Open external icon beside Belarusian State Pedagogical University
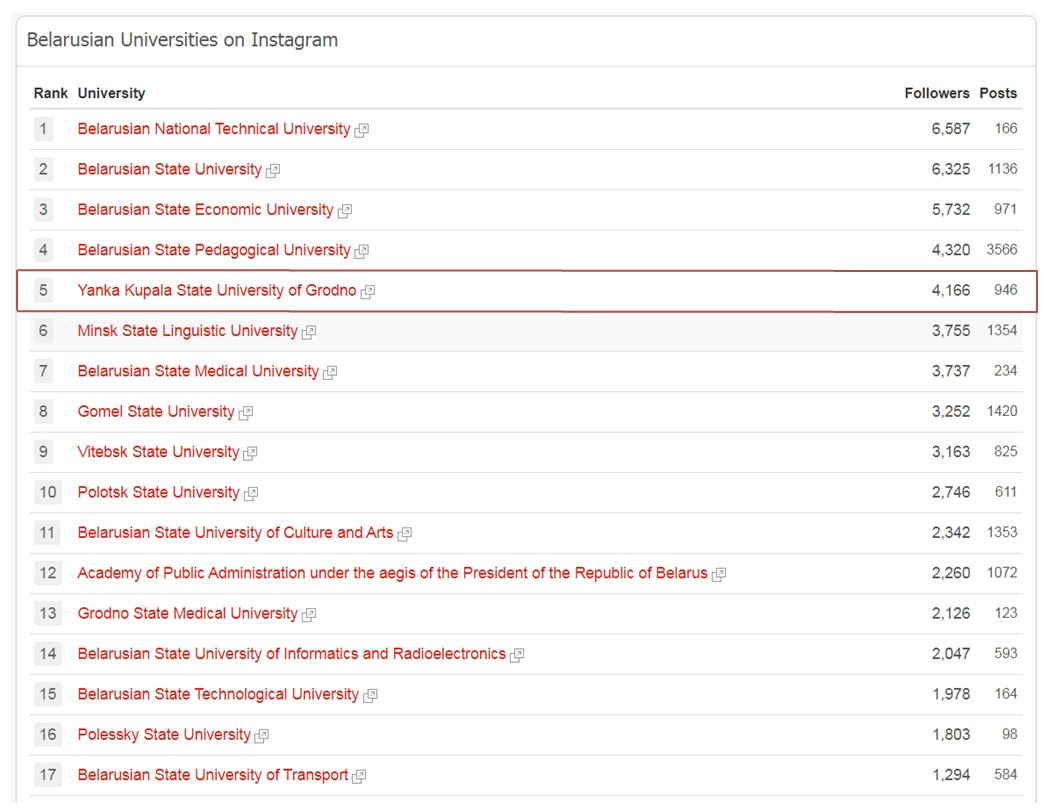Screen dimensions: 1045x811 pyautogui.click(x=362, y=251)
